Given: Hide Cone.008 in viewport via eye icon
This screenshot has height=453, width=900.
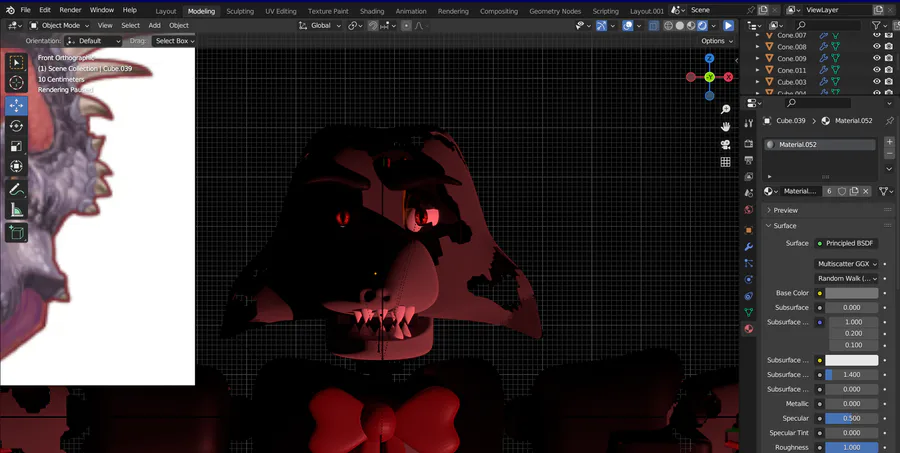Looking at the screenshot, I should pos(876,47).
